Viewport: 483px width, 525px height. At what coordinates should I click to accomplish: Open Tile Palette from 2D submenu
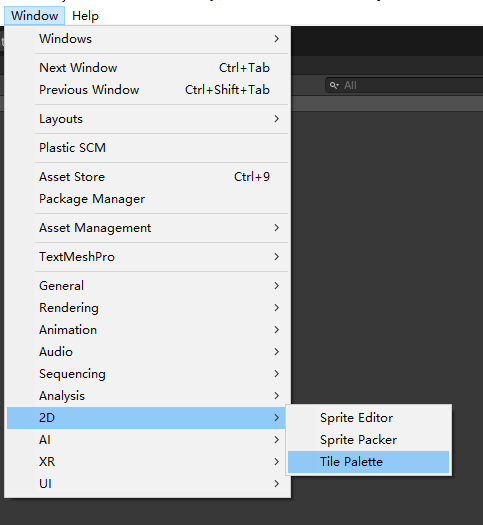pyautogui.click(x=368, y=462)
